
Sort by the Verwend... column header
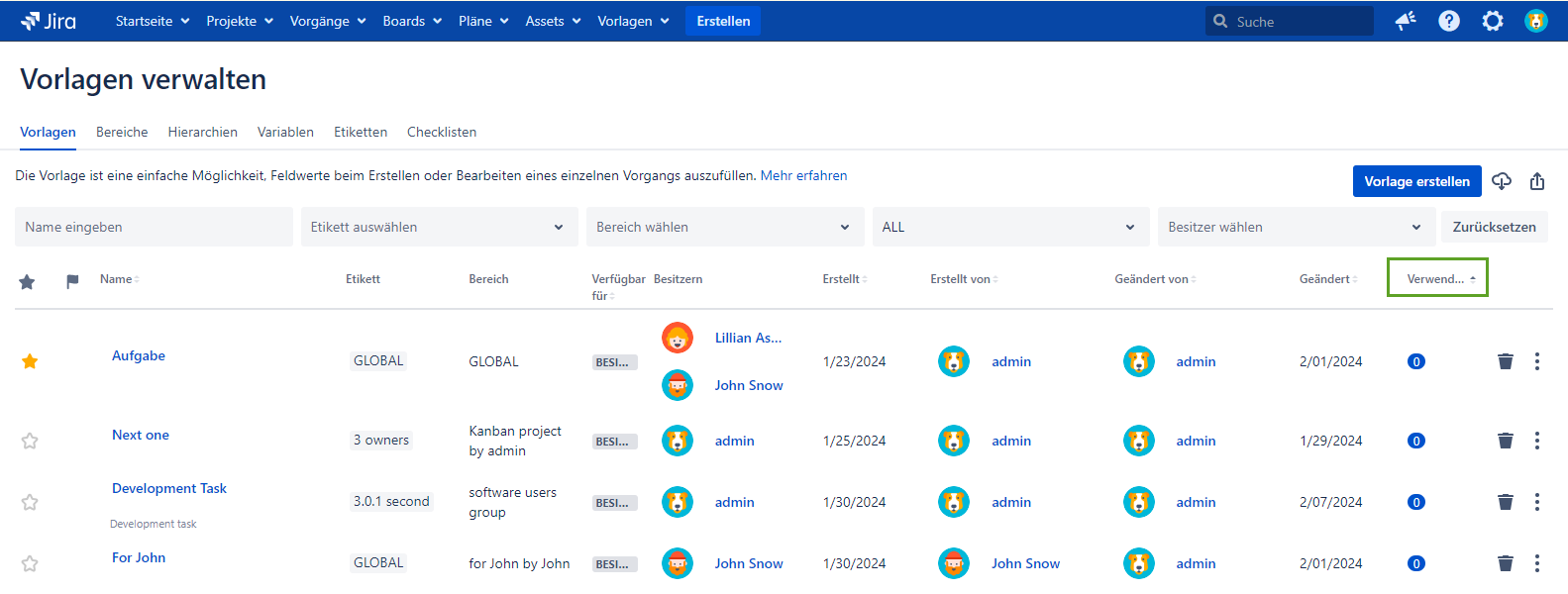tap(1437, 278)
